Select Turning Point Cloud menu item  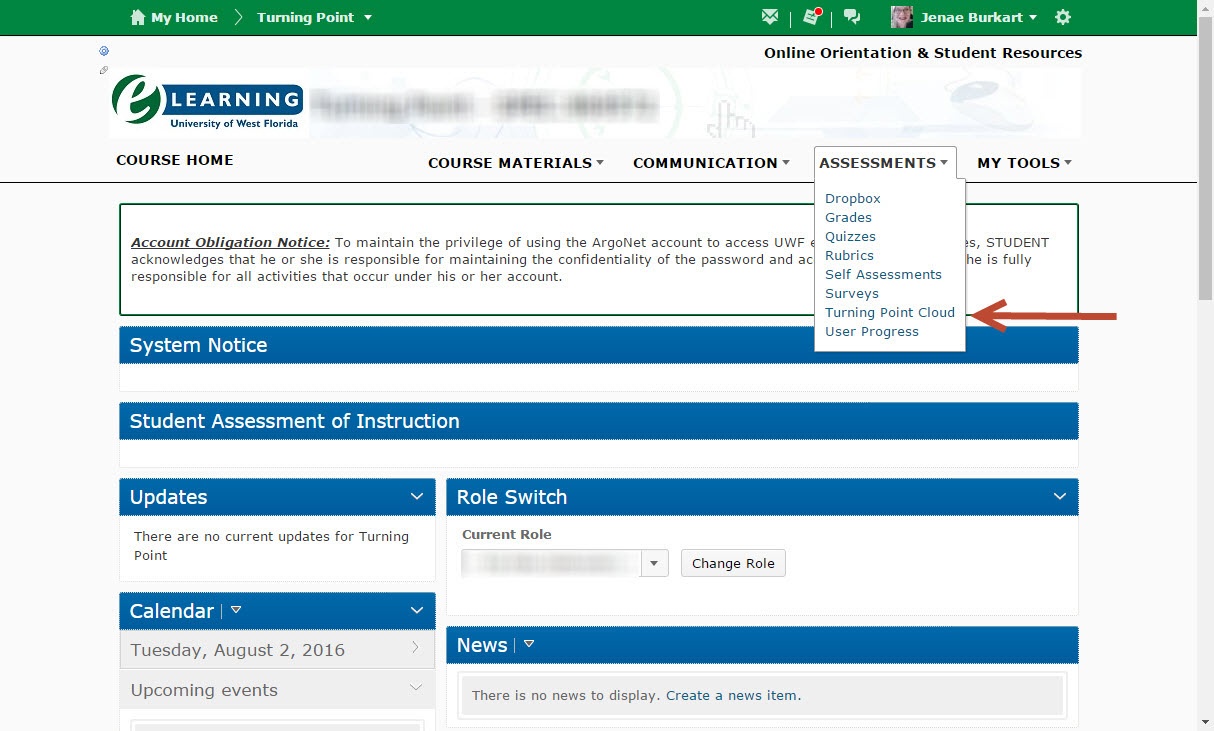click(x=890, y=312)
